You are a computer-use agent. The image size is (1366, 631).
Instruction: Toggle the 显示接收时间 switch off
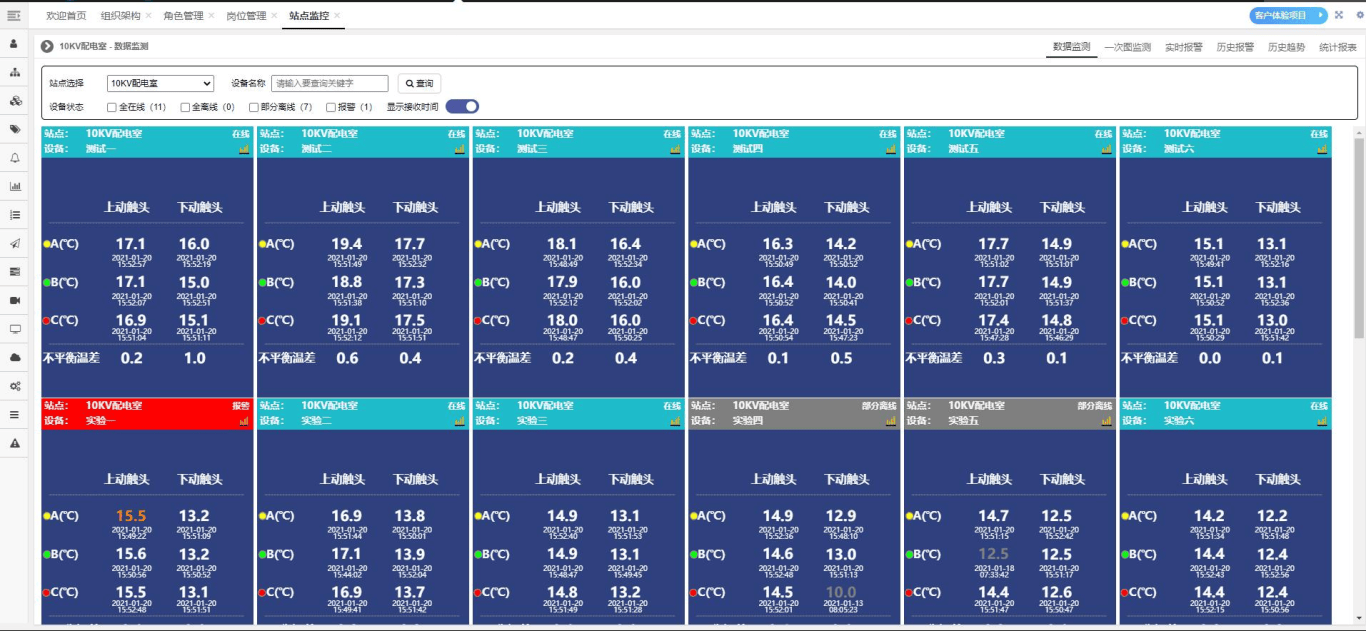(462, 107)
